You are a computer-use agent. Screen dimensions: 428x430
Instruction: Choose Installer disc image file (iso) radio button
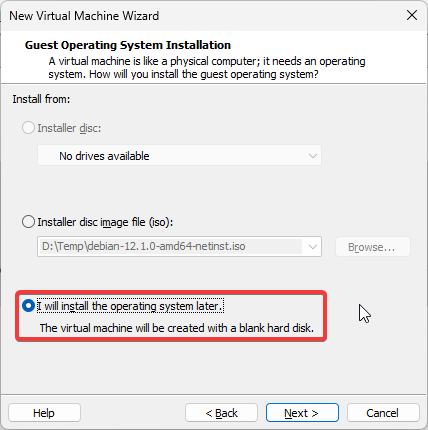(x=28, y=222)
